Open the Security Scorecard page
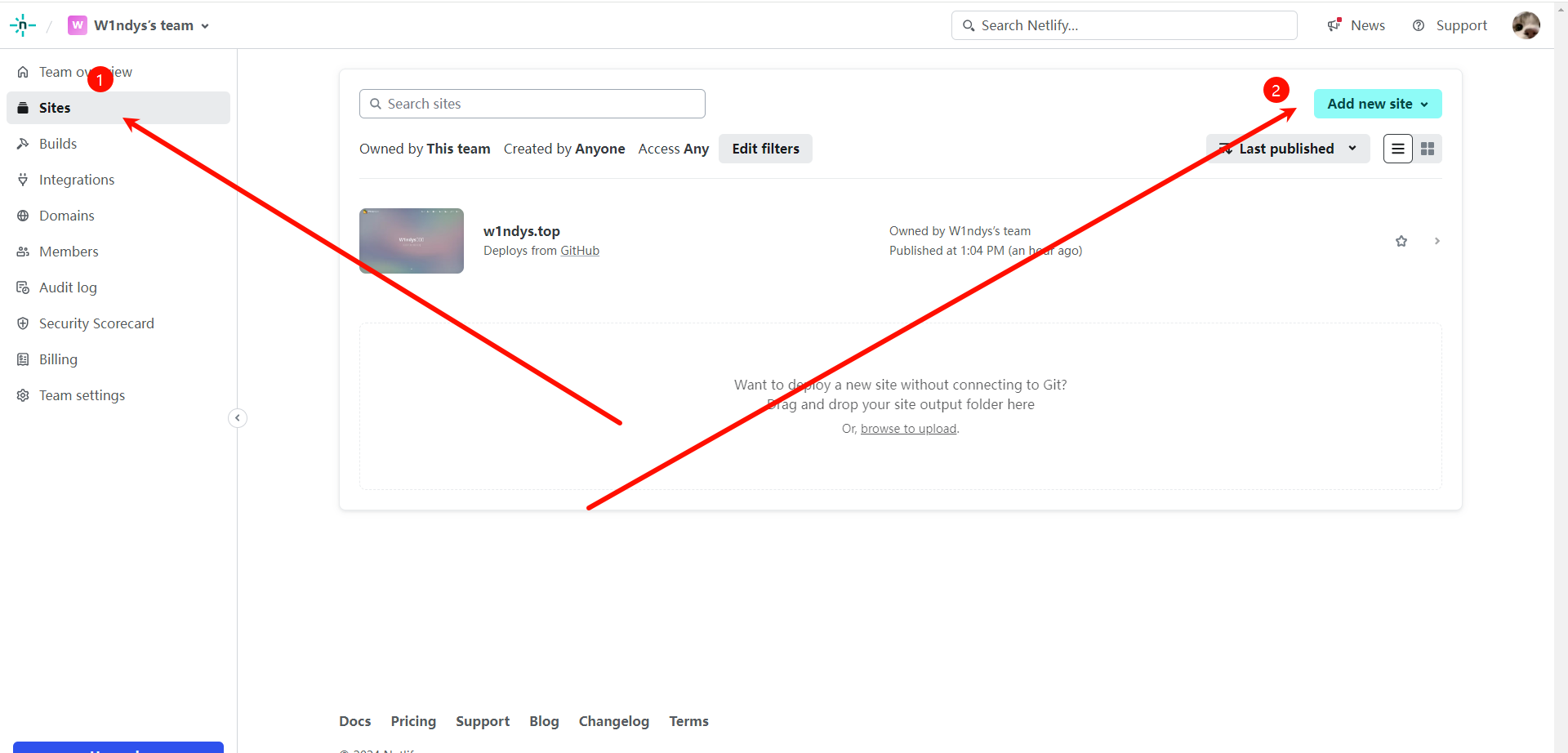This screenshot has height=753, width=1568. tap(96, 323)
